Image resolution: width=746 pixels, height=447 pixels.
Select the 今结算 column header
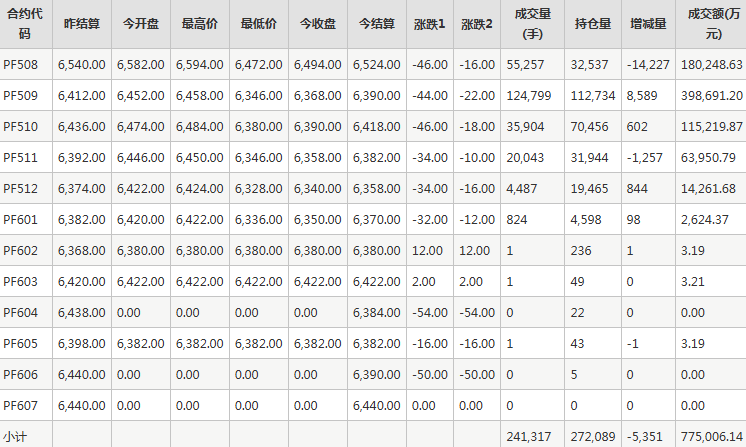coord(377,24)
